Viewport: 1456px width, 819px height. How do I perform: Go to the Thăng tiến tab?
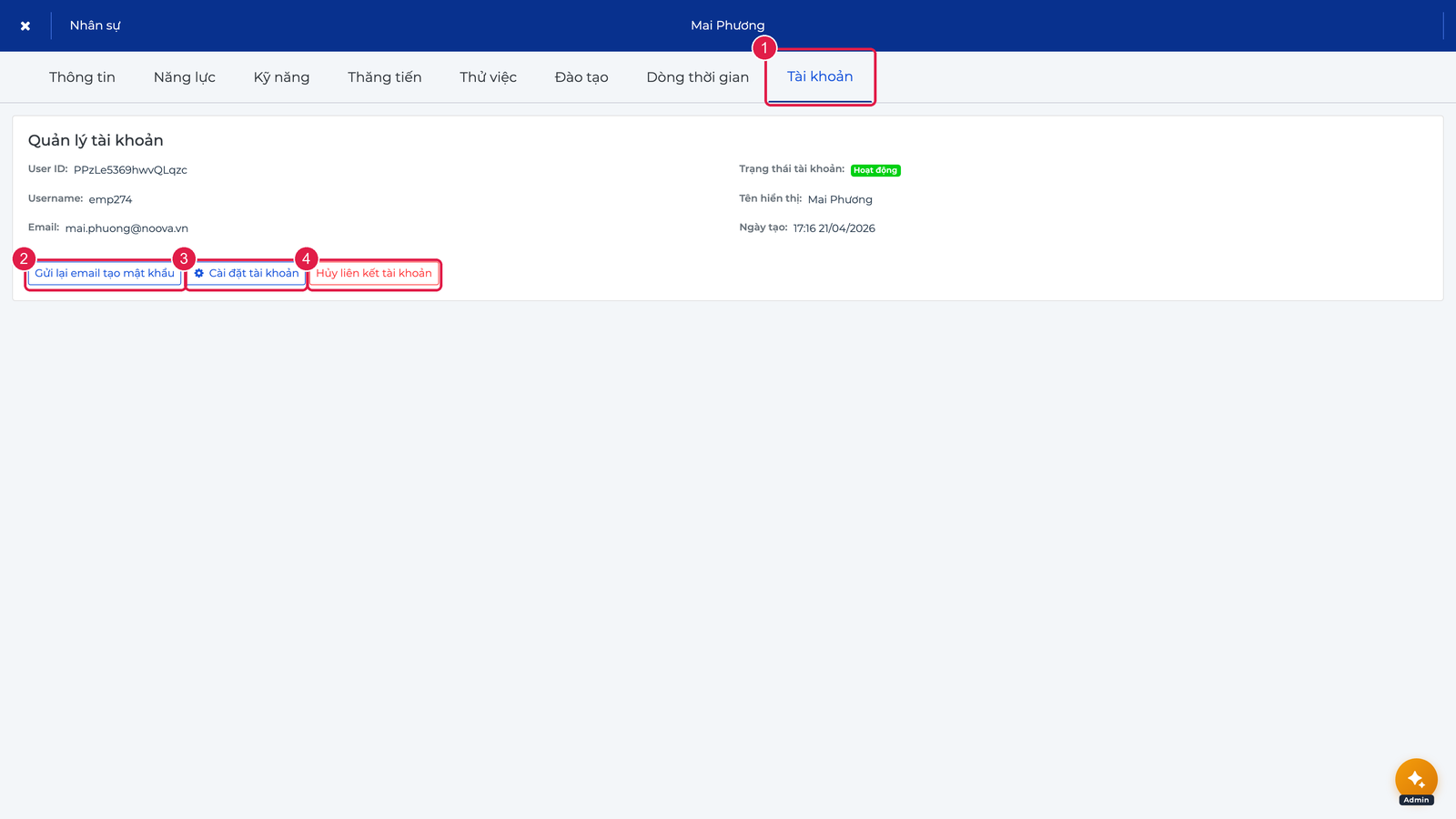pyautogui.click(x=384, y=77)
